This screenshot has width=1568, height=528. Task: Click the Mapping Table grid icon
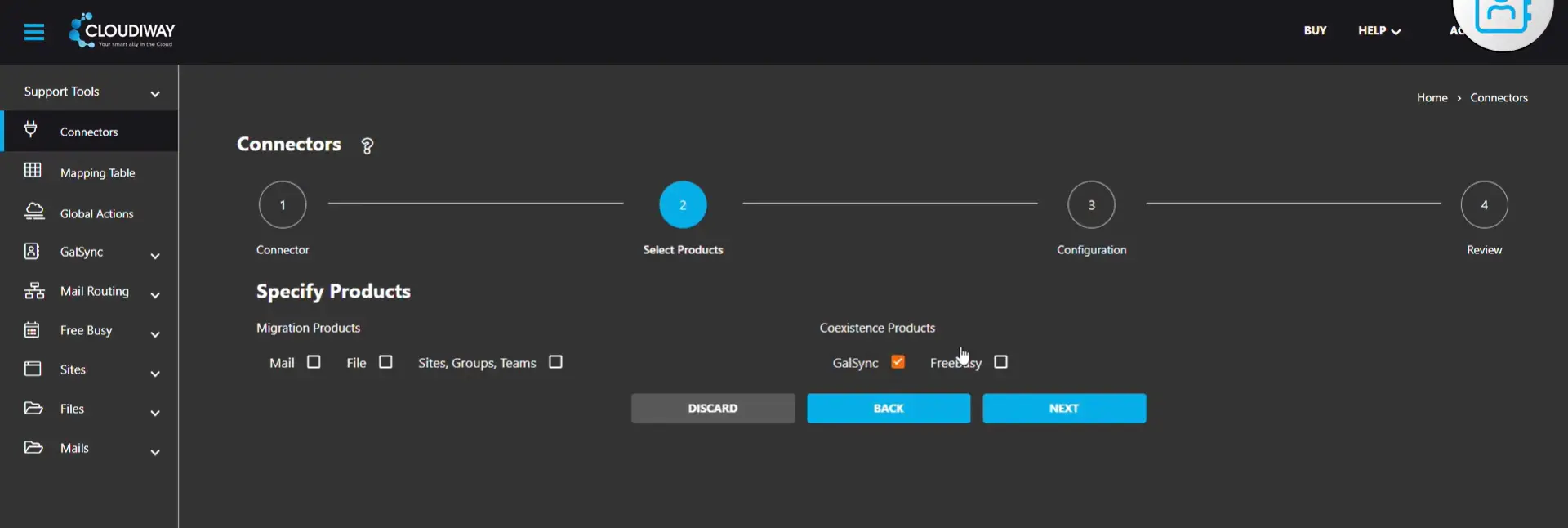(33, 170)
